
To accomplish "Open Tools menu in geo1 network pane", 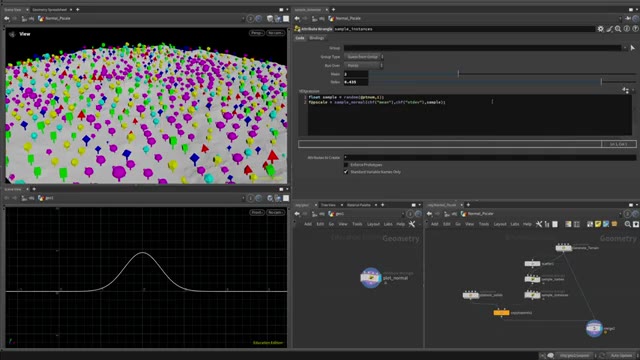I will pyautogui.click(x=357, y=224).
